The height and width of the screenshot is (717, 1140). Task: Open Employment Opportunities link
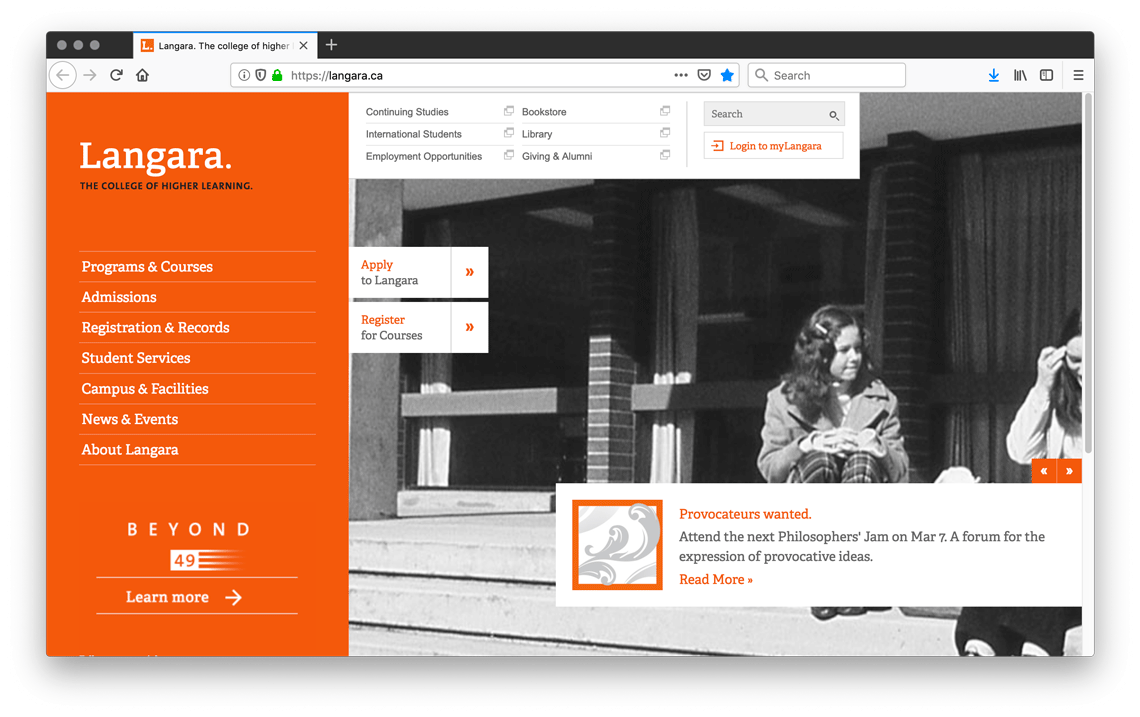(424, 156)
